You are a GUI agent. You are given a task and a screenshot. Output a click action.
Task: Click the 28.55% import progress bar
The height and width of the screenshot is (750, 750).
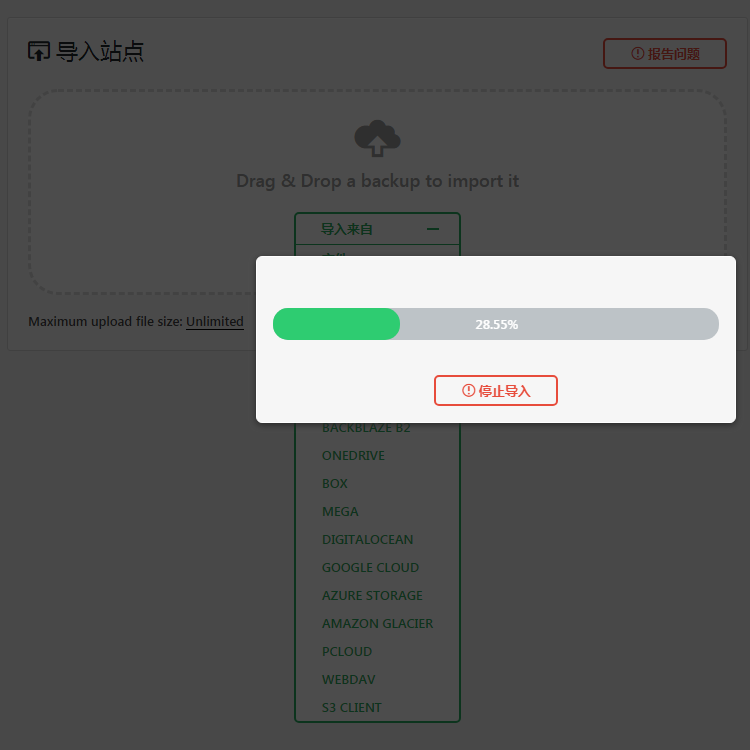pos(496,324)
